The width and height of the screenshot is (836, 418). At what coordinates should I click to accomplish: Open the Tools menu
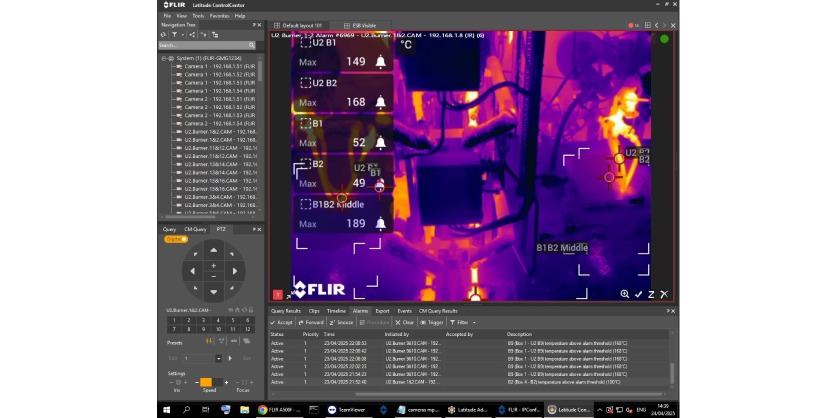pyautogui.click(x=198, y=16)
